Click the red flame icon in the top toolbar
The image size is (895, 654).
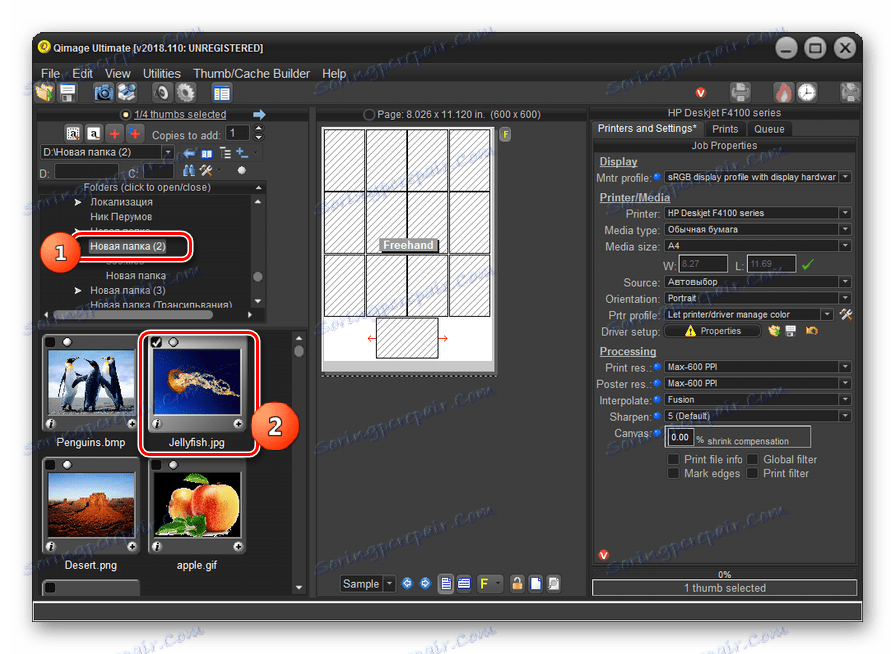783,92
